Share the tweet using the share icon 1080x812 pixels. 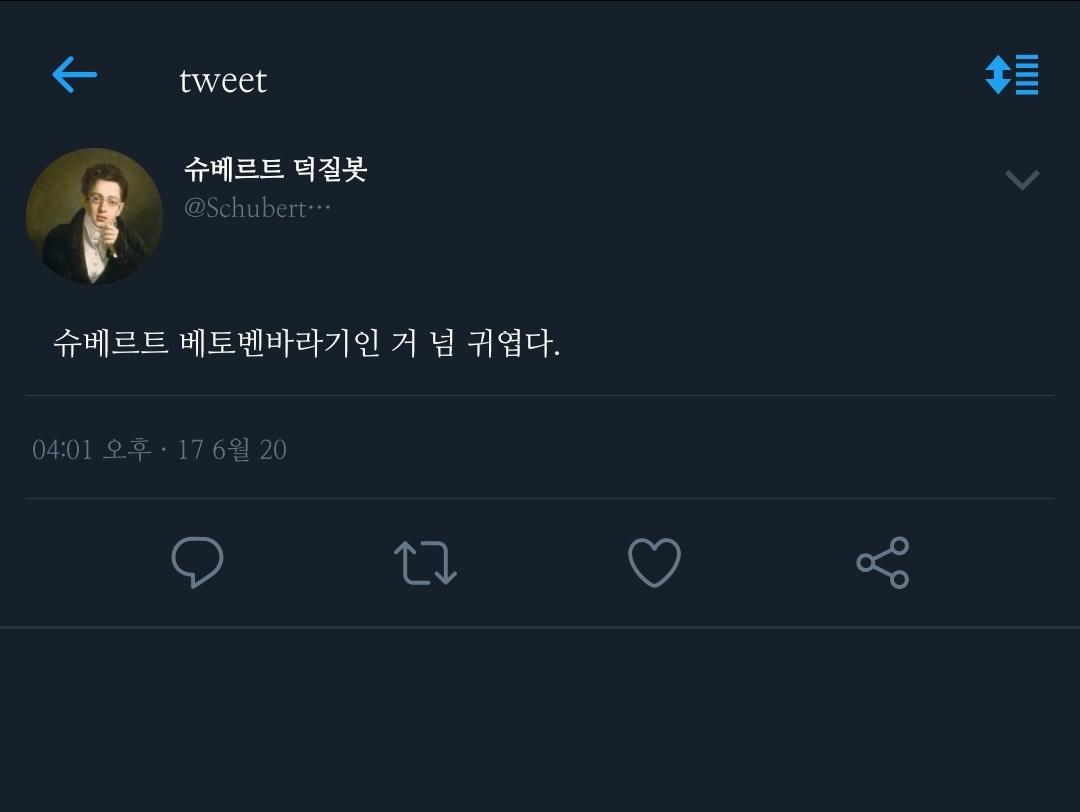click(883, 562)
